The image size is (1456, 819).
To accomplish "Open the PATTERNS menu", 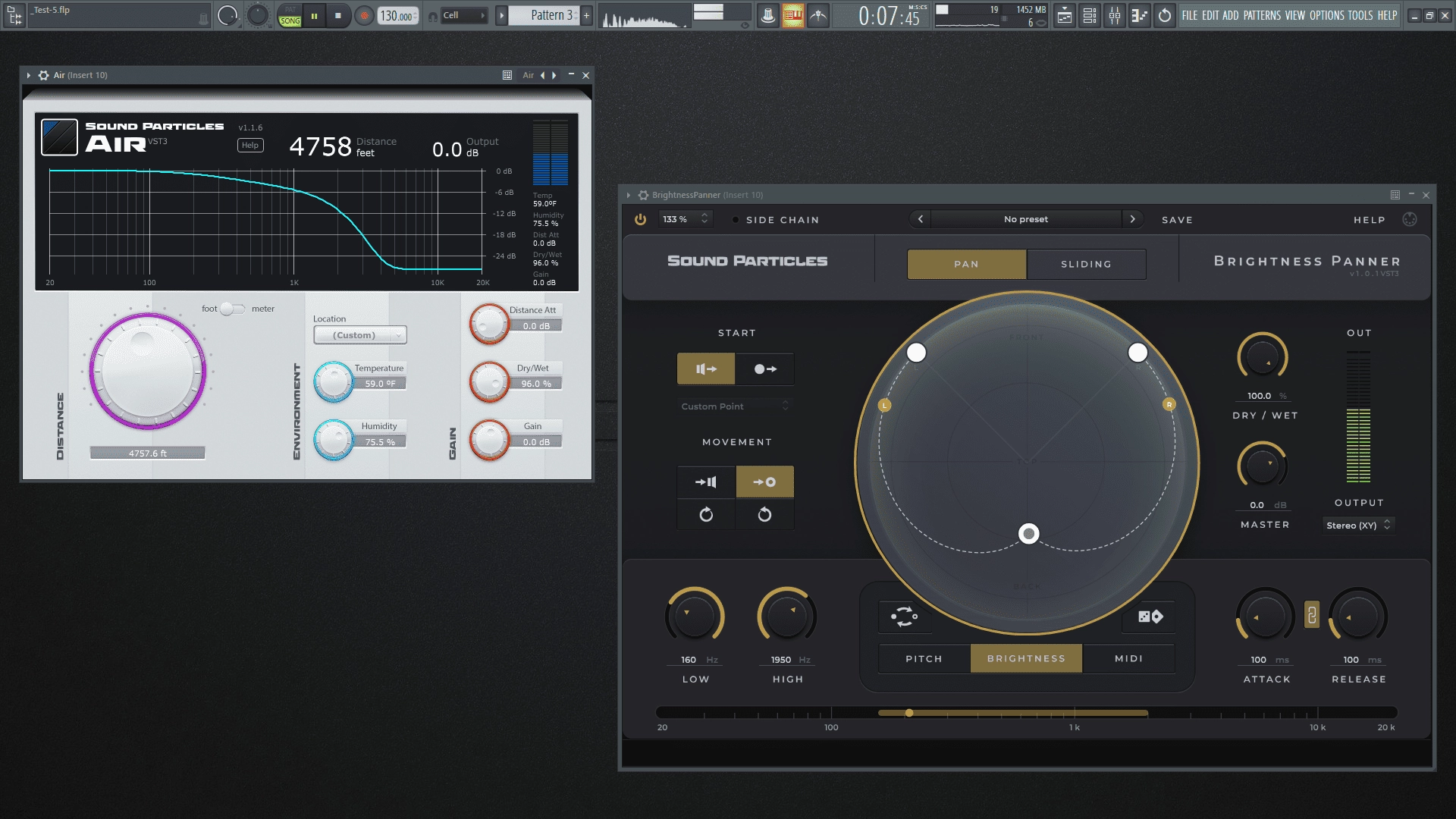I will point(1262,15).
